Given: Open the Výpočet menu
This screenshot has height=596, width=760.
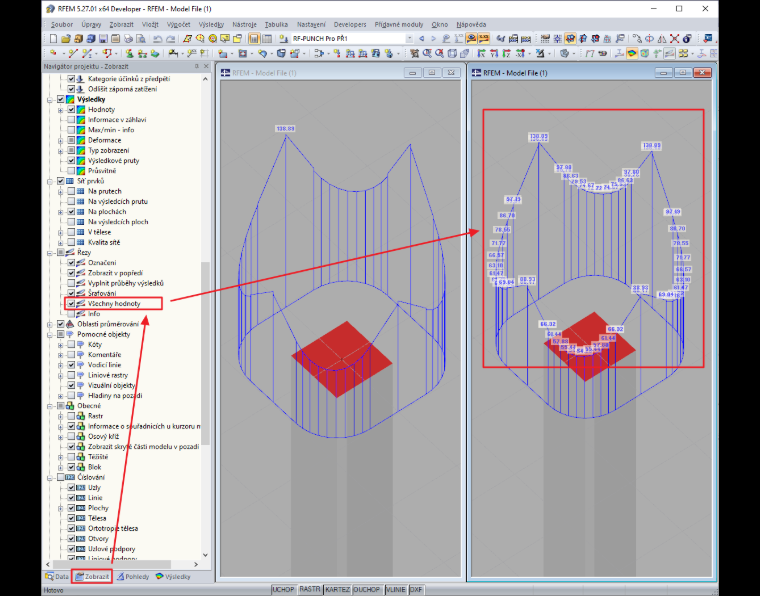Looking at the screenshot, I should coord(178,24).
